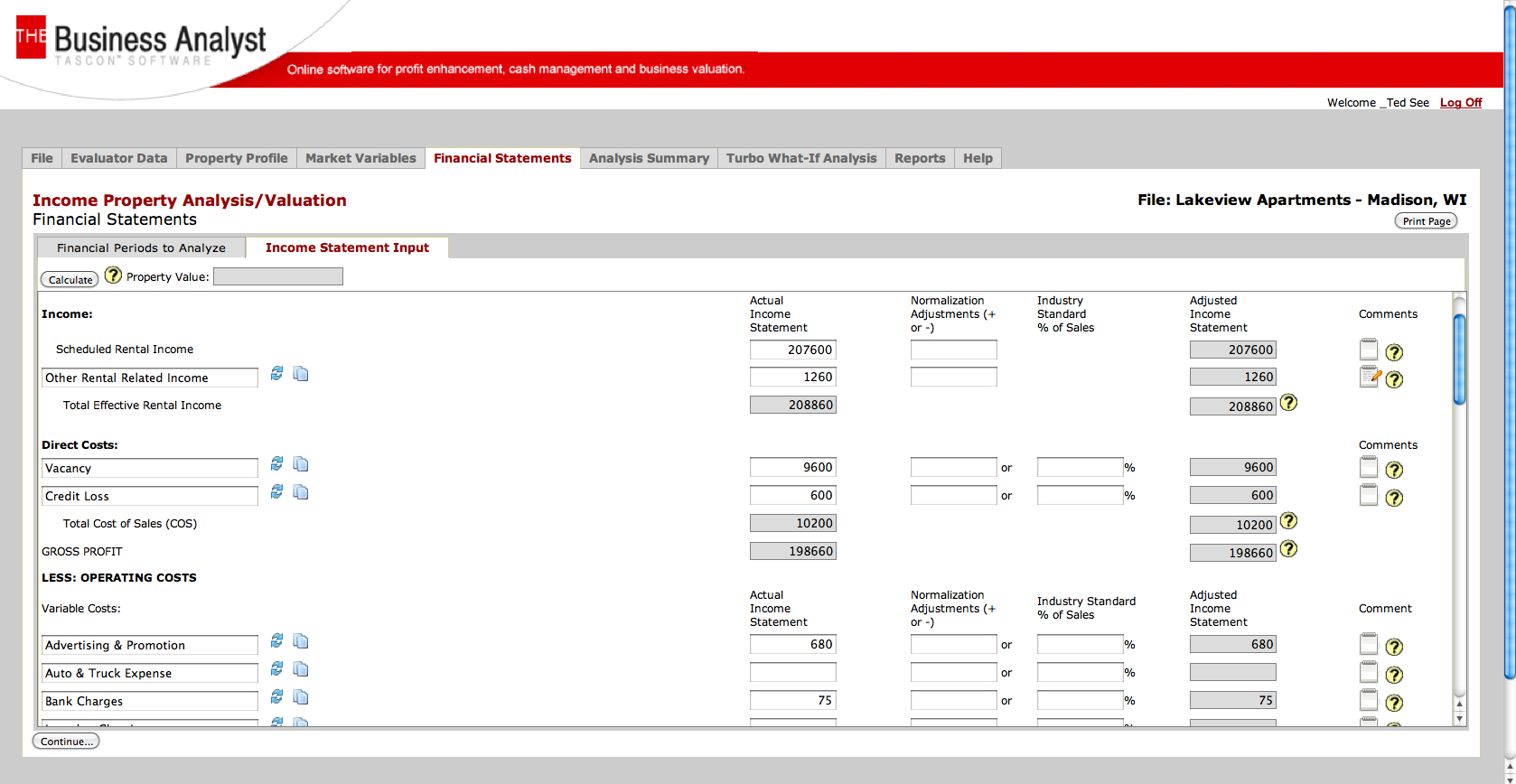Viewport: 1516px width, 784px height.
Task: Click Vacancy actual income field 9600
Action: click(x=793, y=467)
